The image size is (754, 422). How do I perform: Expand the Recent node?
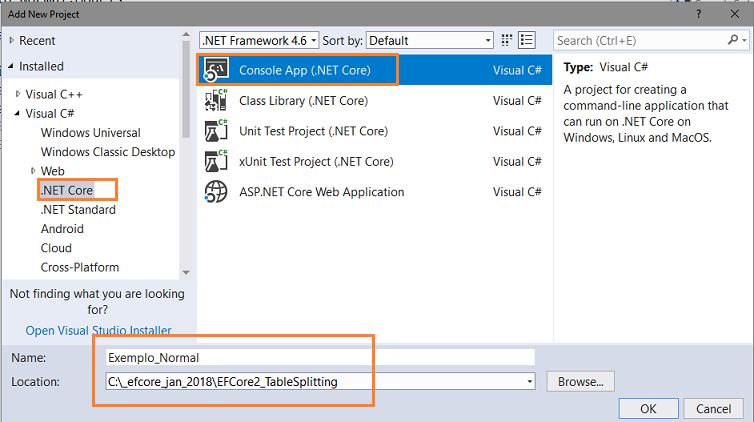pos(12,40)
